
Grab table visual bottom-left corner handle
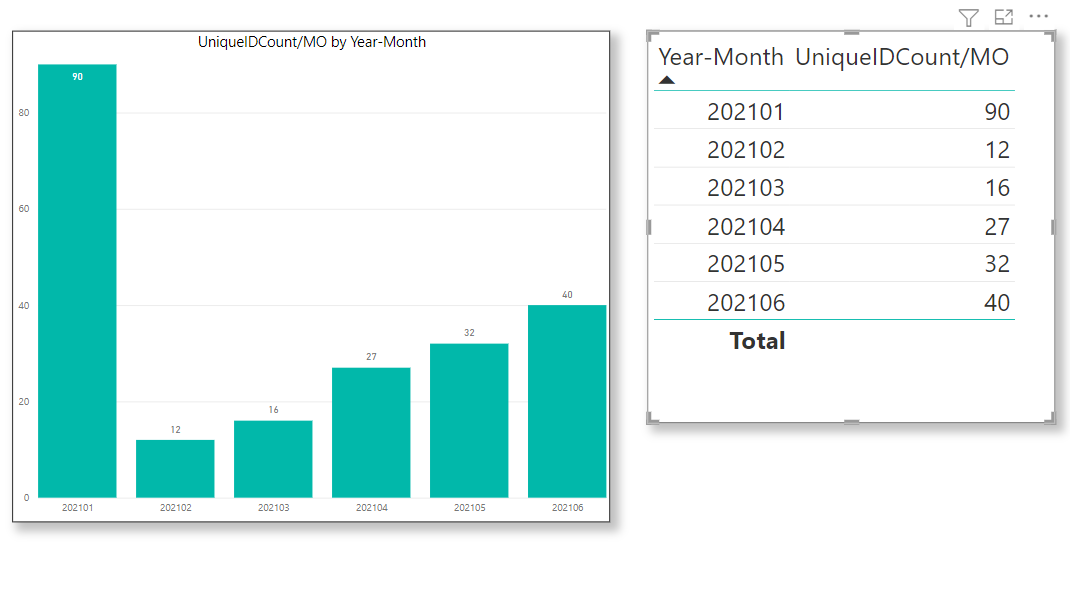[652, 418]
